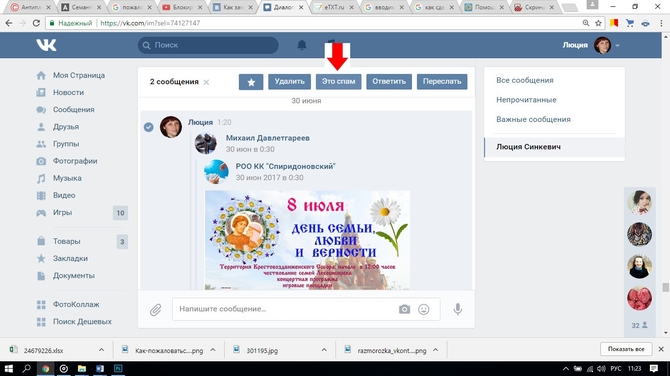Click the Ответить button

coord(389,82)
